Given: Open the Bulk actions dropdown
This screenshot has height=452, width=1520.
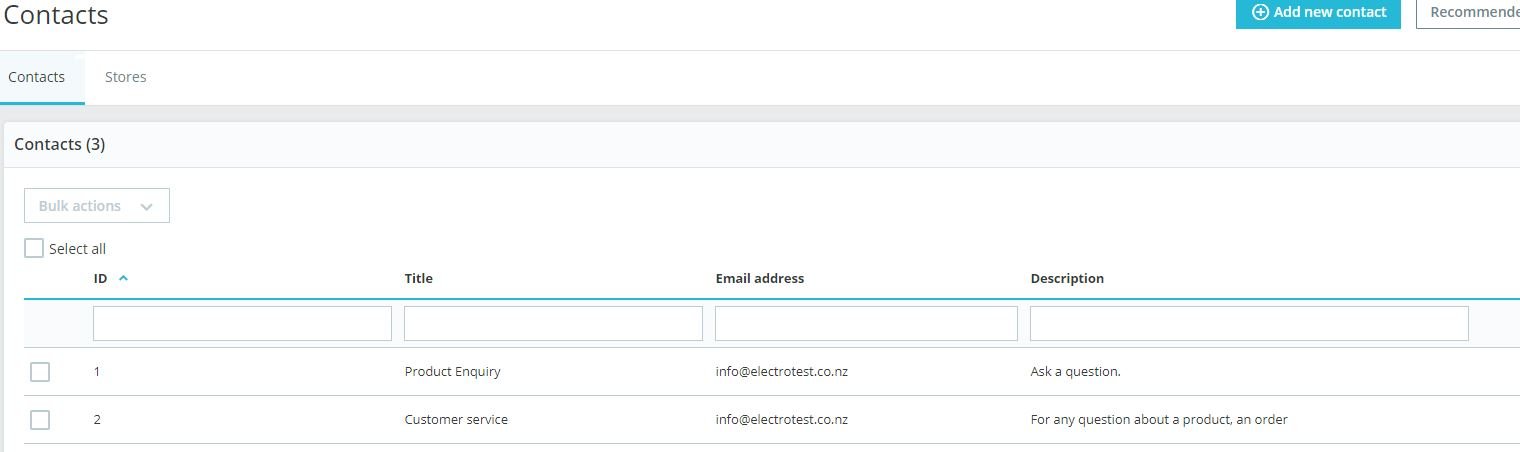Looking at the screenshot, I should (x=97, y=206).
